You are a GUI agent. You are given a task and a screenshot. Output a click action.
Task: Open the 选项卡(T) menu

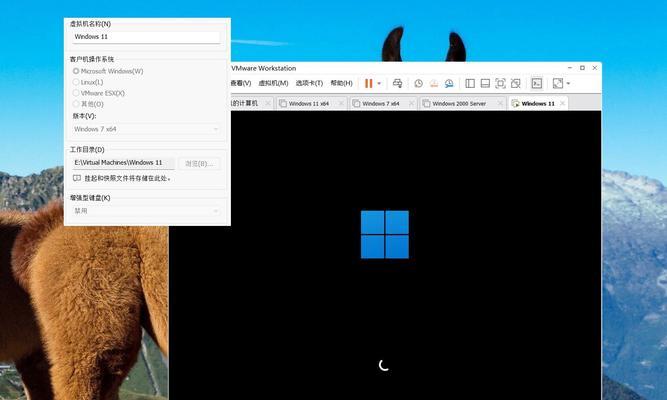point(309,83)
